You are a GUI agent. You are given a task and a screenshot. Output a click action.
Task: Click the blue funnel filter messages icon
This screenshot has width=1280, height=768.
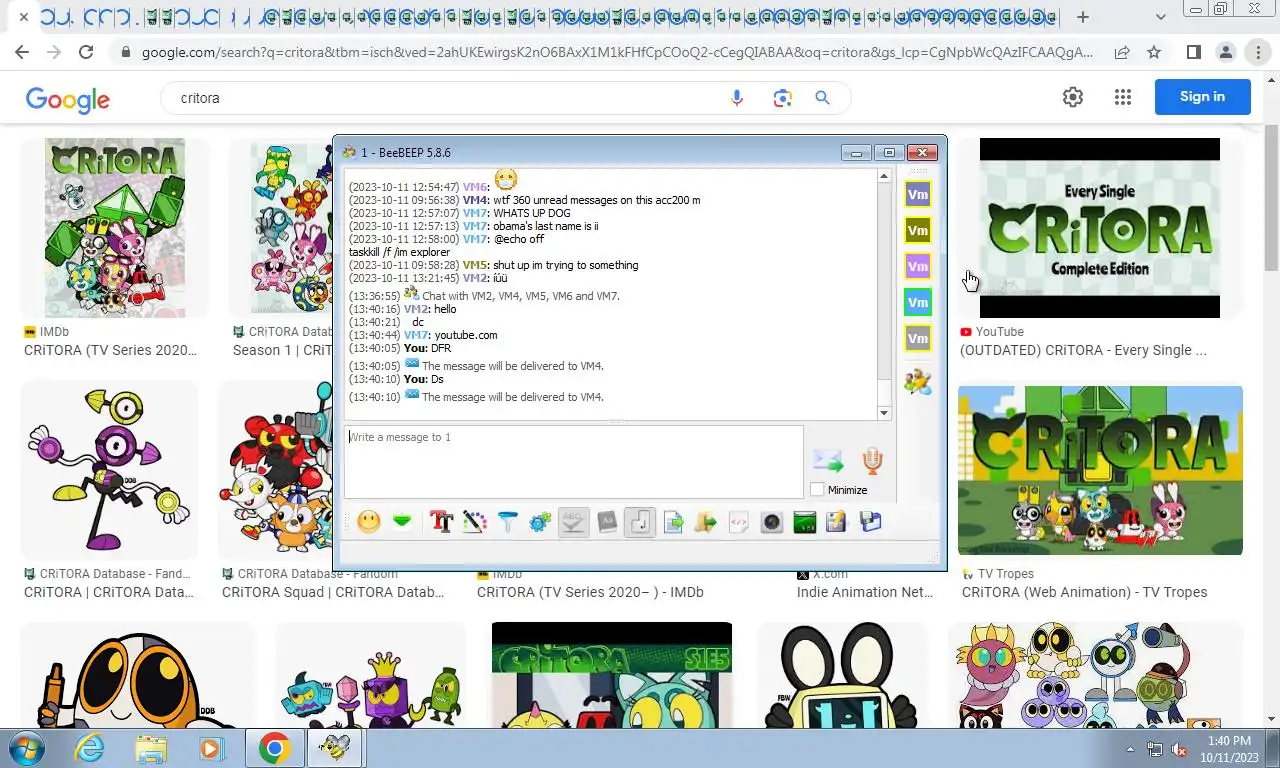[508, 522]
